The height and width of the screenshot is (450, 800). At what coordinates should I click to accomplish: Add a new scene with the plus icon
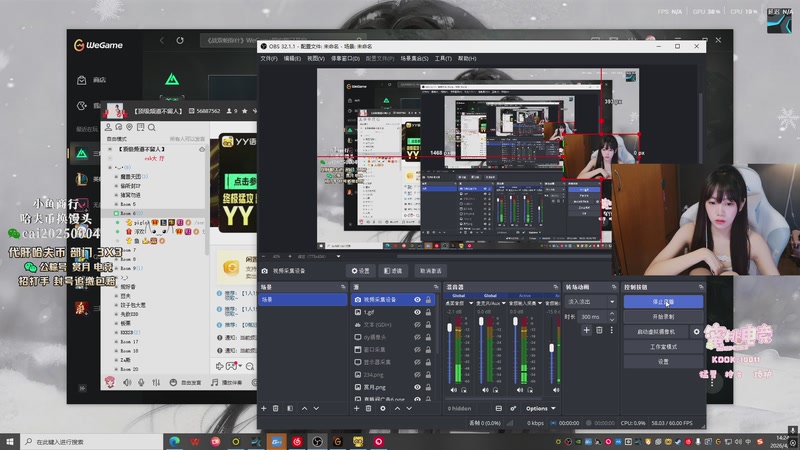click(264, 408)
